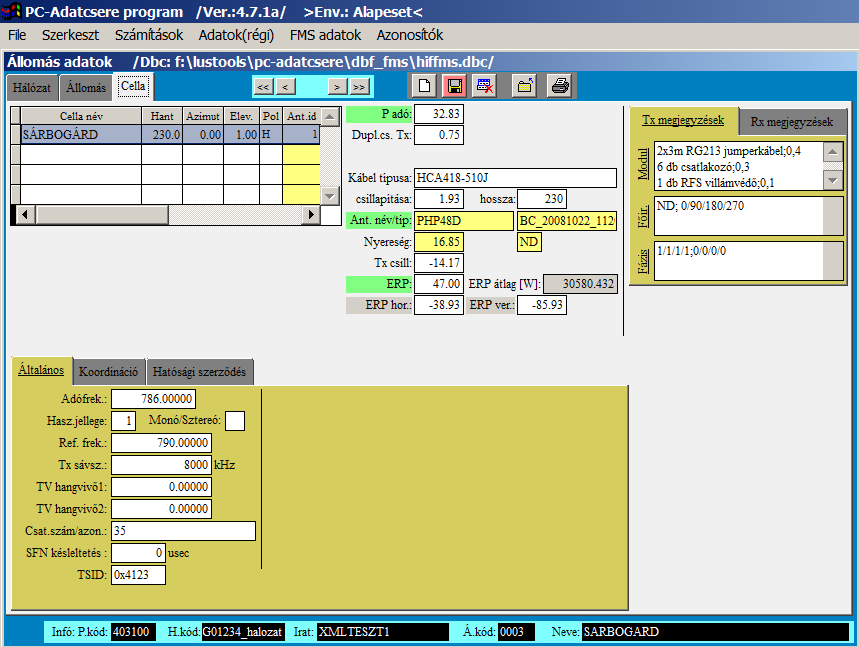The width and height of the screenshot is (859, 647).
Task: Click the Kábel tipusa field HCA418-510J
Action: [x=516, y=178]
